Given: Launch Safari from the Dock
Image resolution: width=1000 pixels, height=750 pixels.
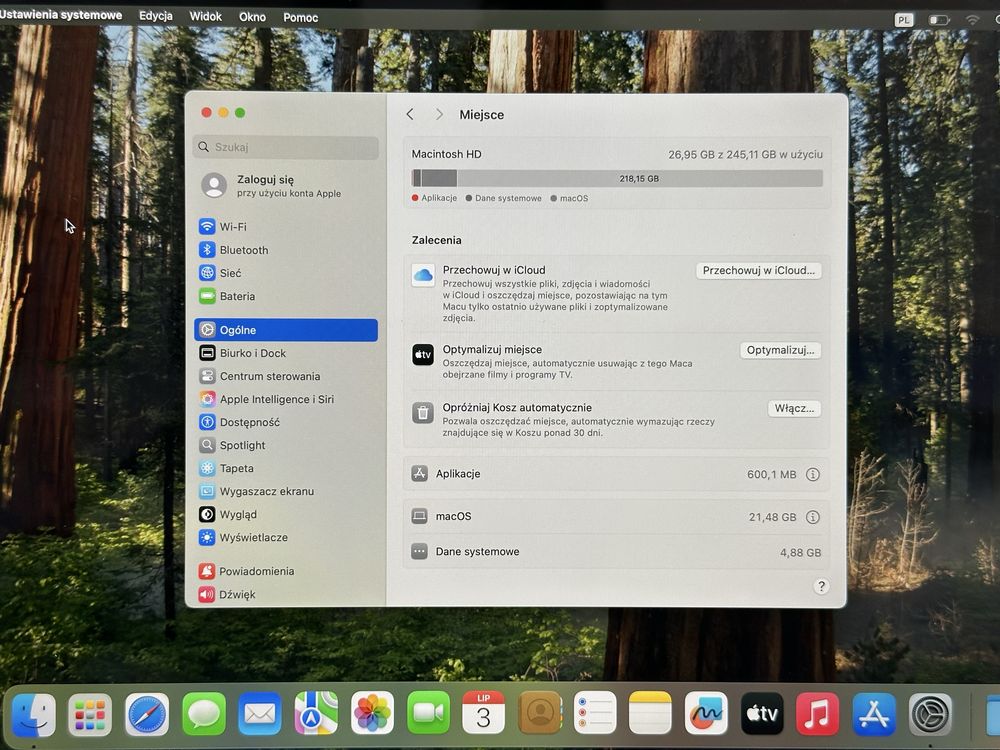Looking at the screenshot, I should click(147, 714).
